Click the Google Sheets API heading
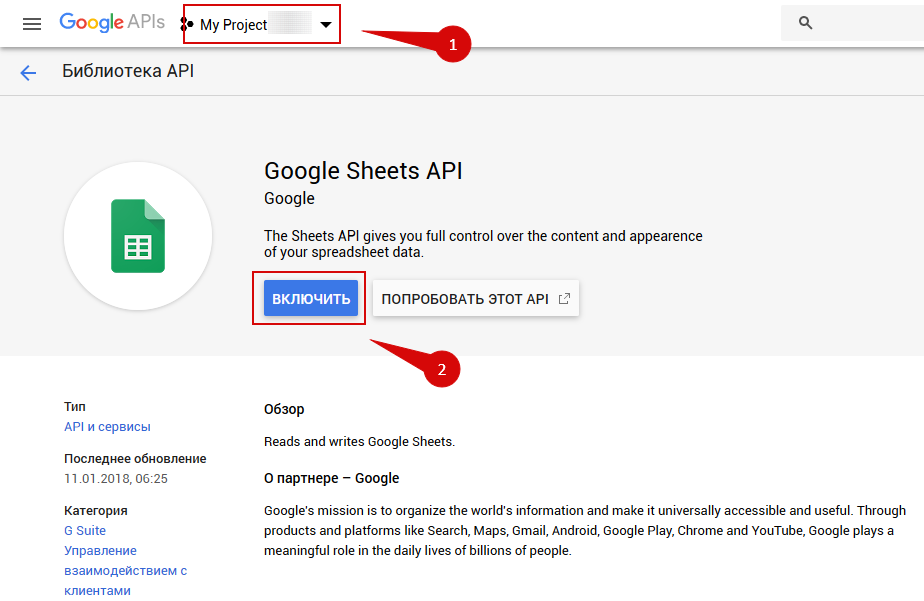Image resolution: width=924 pixels, height=601 pixels. tap(363, 171)
